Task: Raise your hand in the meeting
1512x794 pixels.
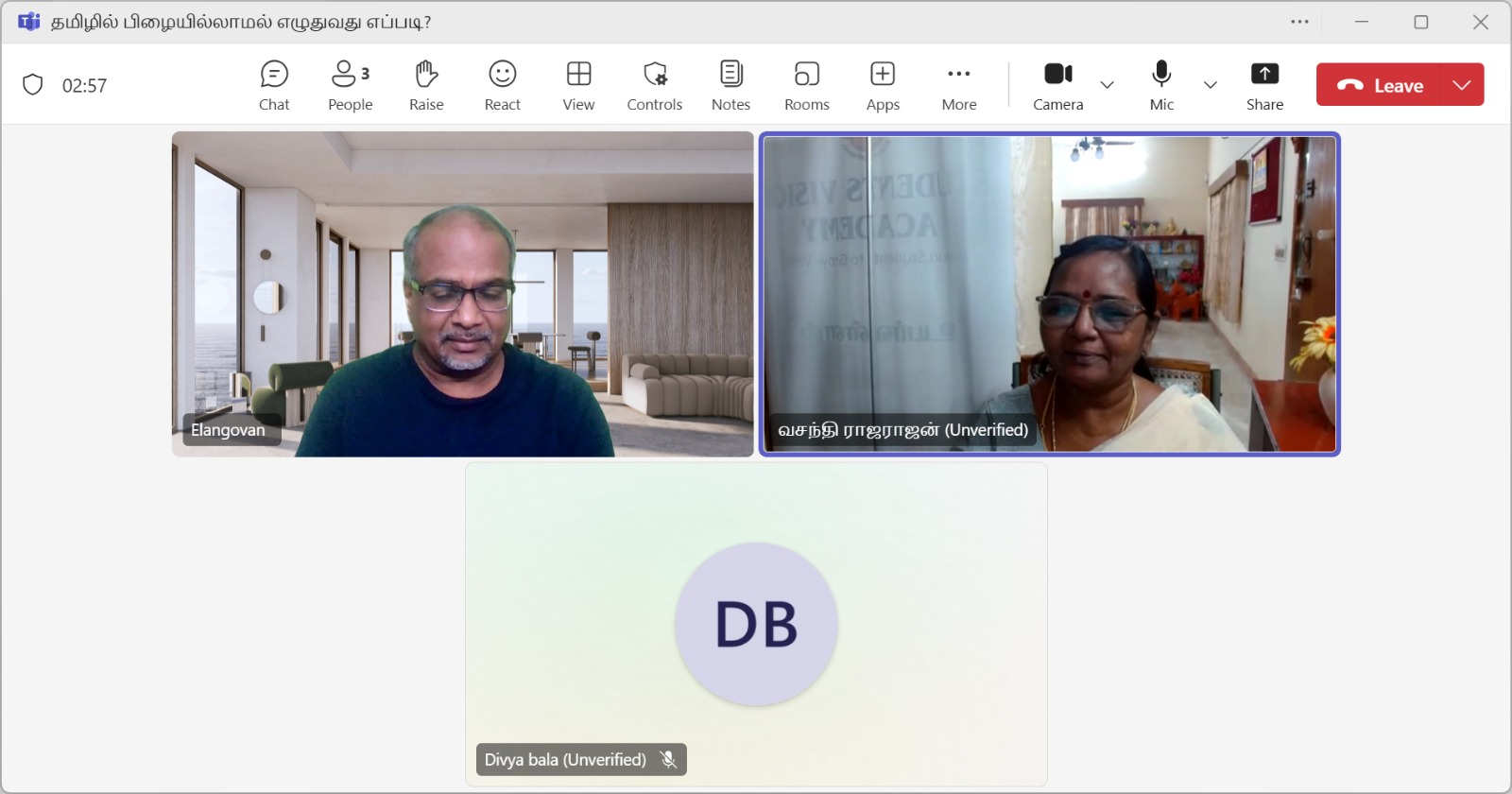Action: (426, 85)
